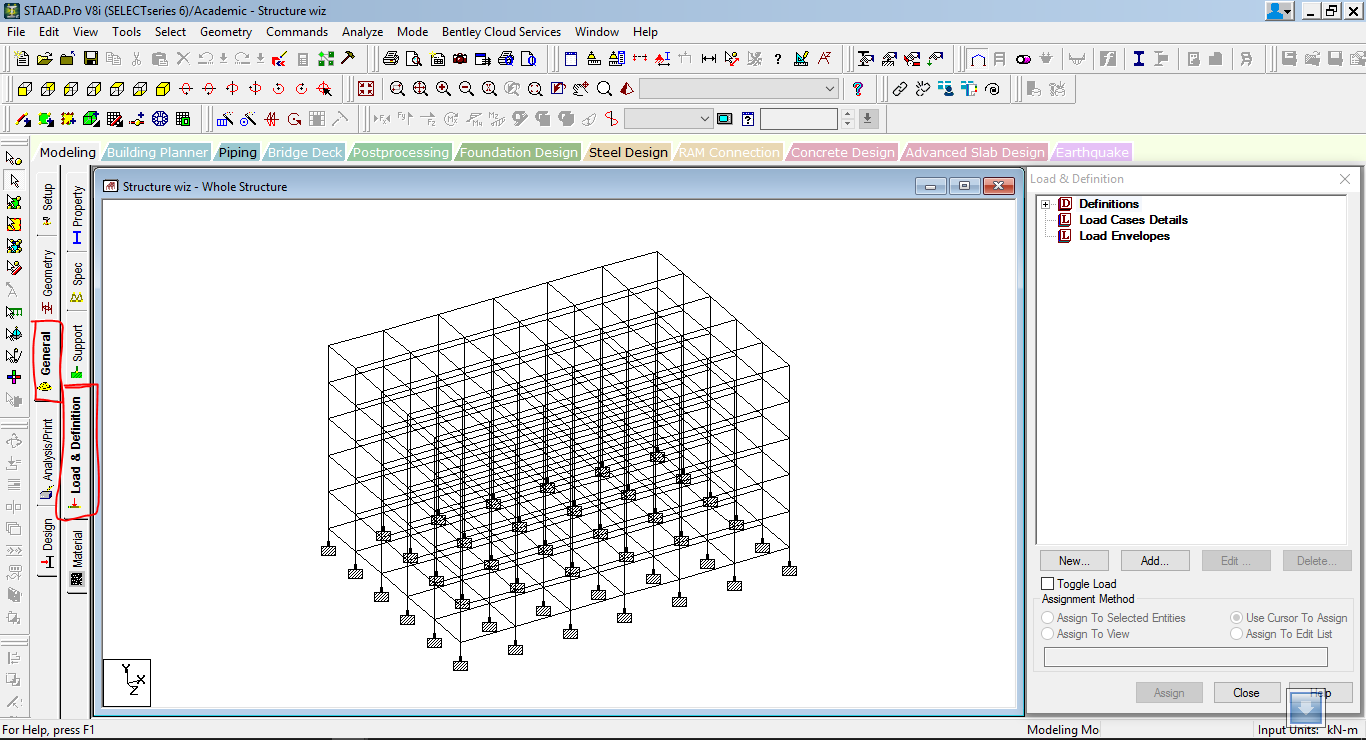Choose the Use Cursor To Assign option
This screenshot has height=740, width=1366.
(1236, 617)
